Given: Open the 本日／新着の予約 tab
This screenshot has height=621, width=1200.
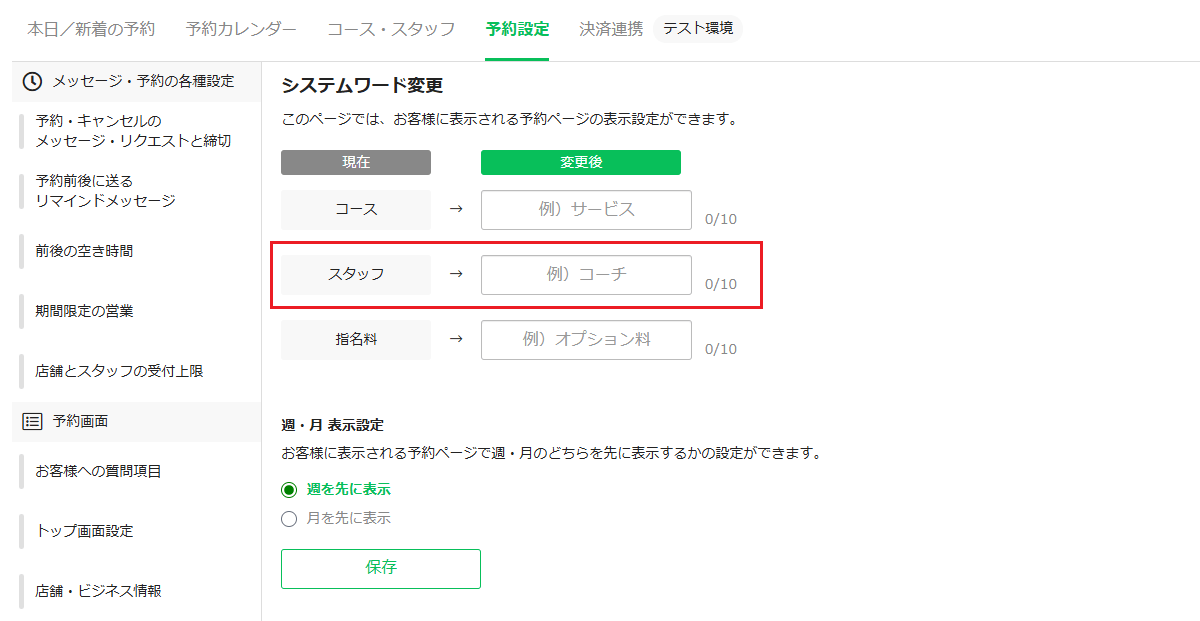Looking at the screenshot, I should [91, 29].
